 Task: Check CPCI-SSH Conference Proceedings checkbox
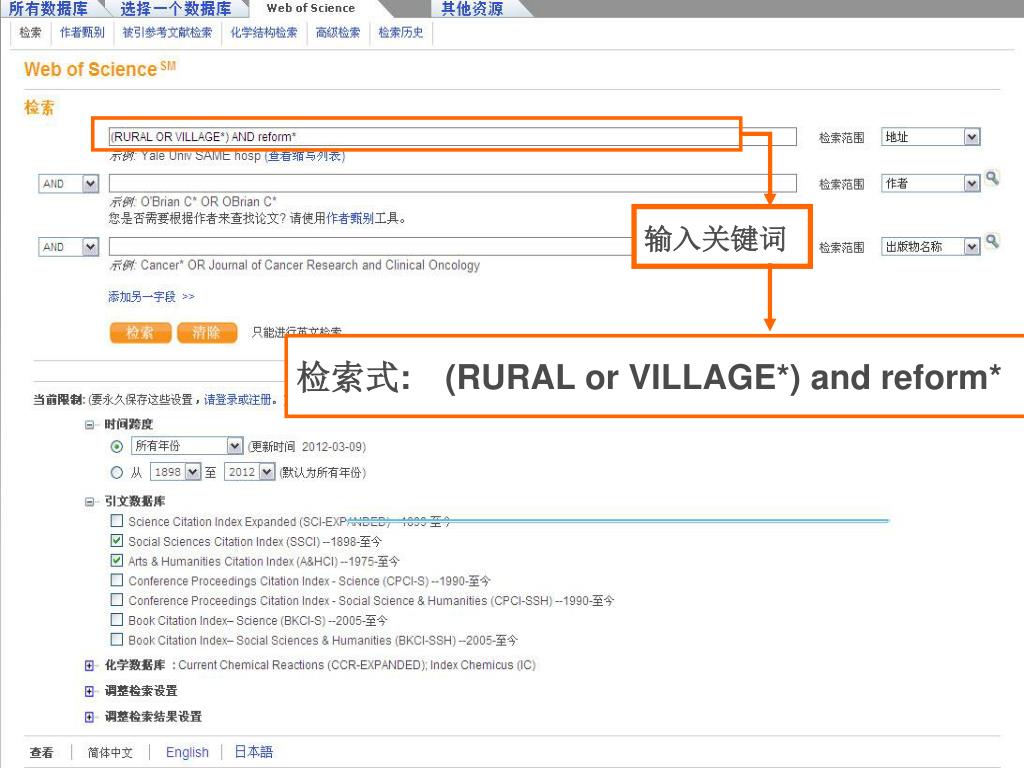[117, 599]
